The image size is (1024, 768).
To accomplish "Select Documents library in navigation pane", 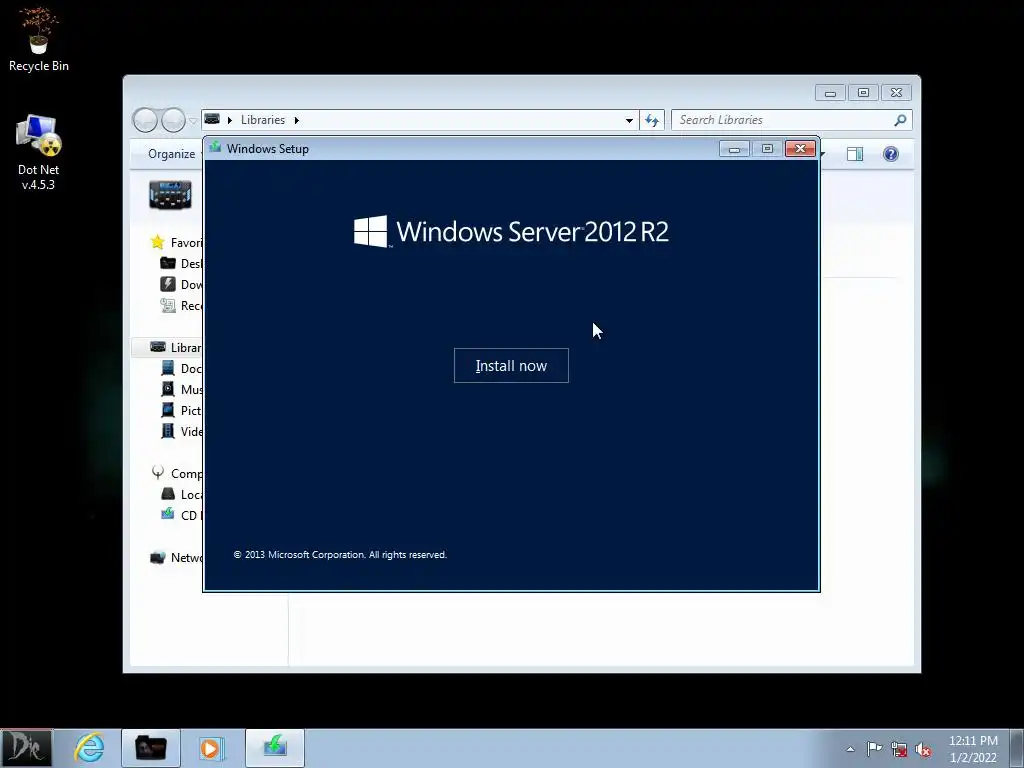I will point(182,368).
